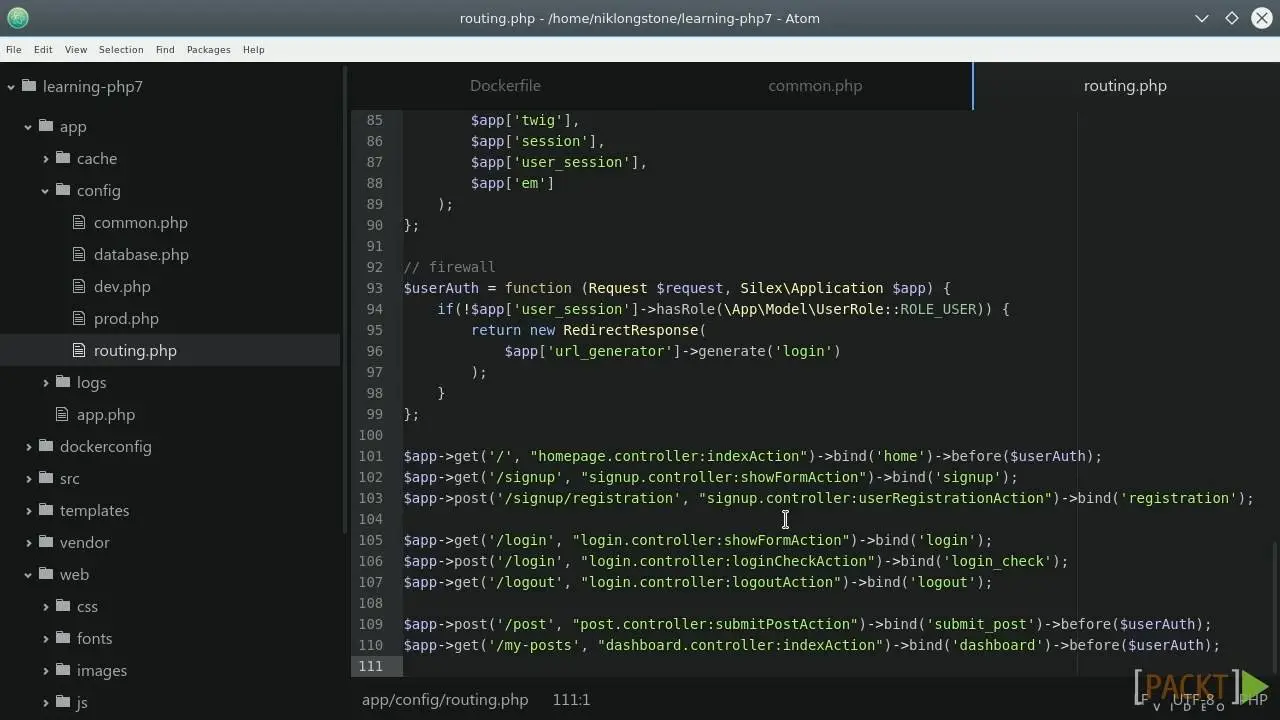1280x720 pixels.
Task: Click the app/config/routing.php path in status bar
Action: pos(445,699)
